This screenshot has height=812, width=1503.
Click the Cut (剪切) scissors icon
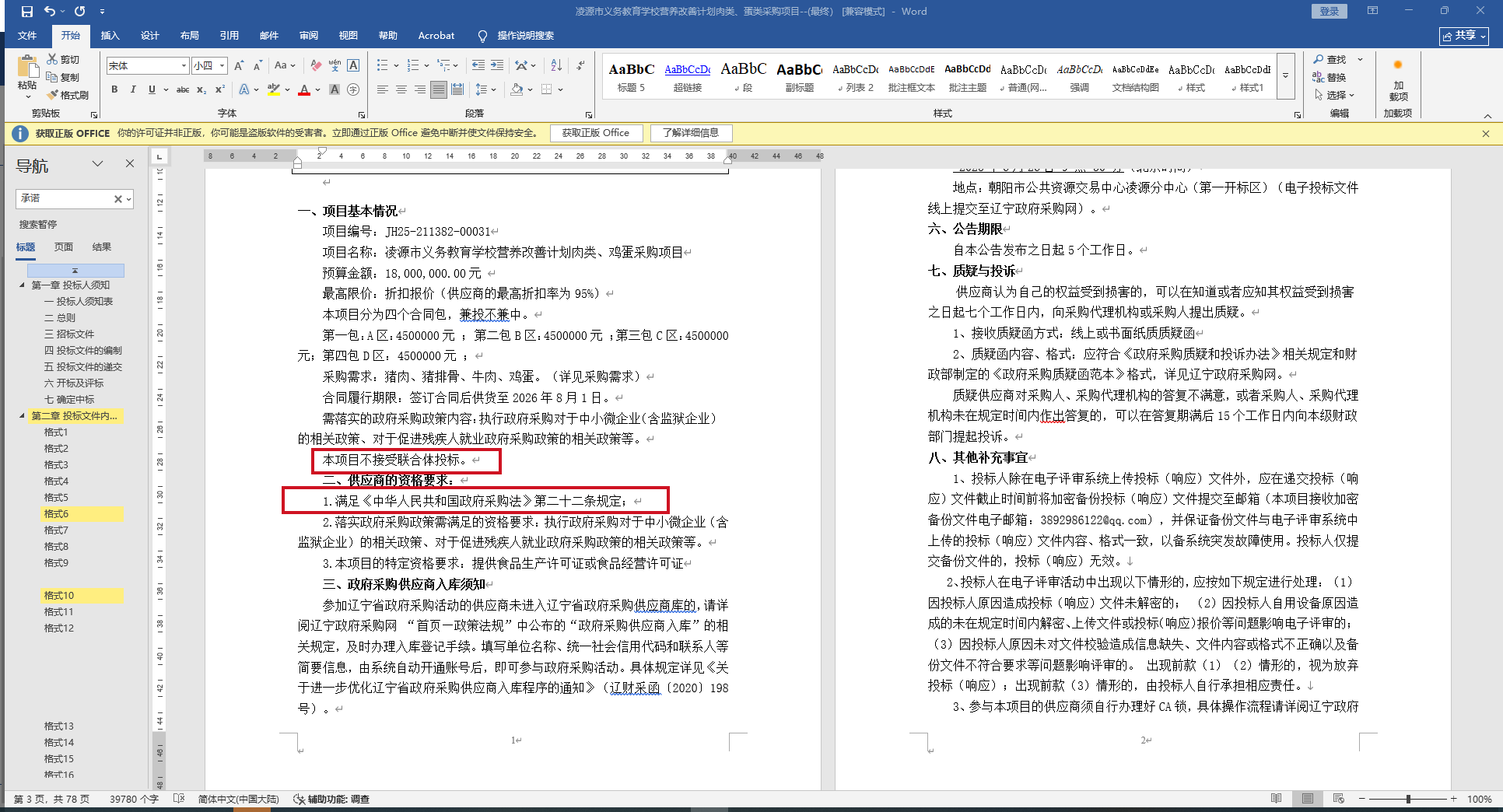pyautogui.click(x=52, y=59)
